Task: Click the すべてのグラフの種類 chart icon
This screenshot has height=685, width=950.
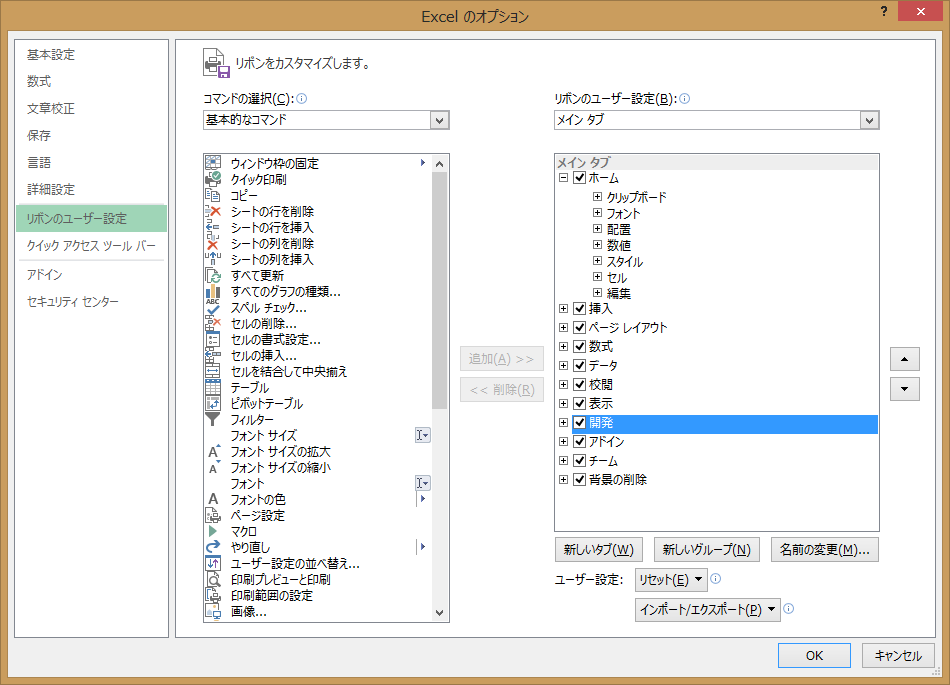Action: [x=213, y=291]
